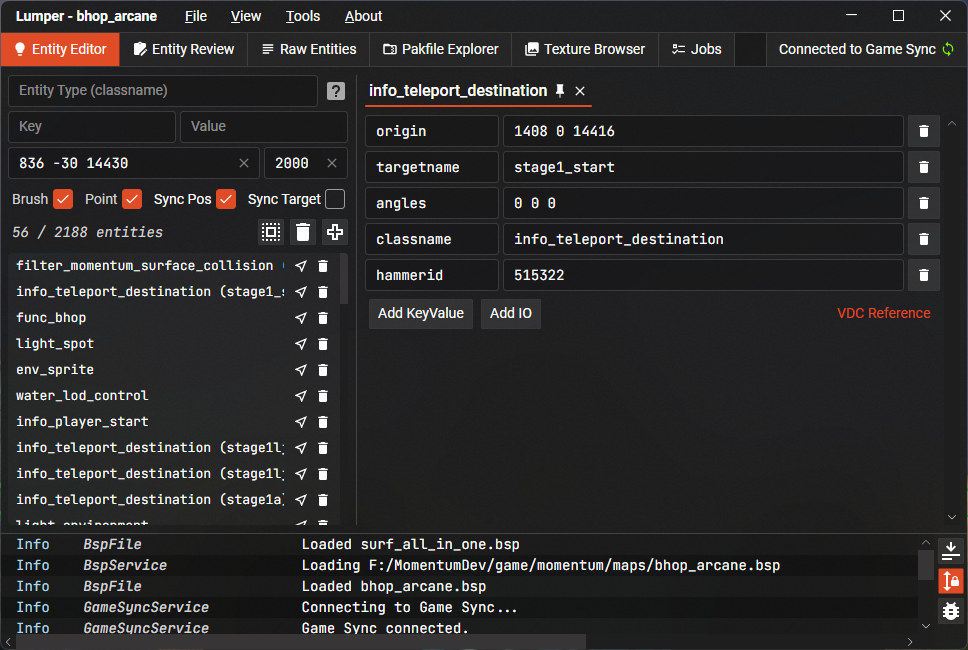
Task: Select the info_player_start entity row
Action: click(x=173, y=422)
